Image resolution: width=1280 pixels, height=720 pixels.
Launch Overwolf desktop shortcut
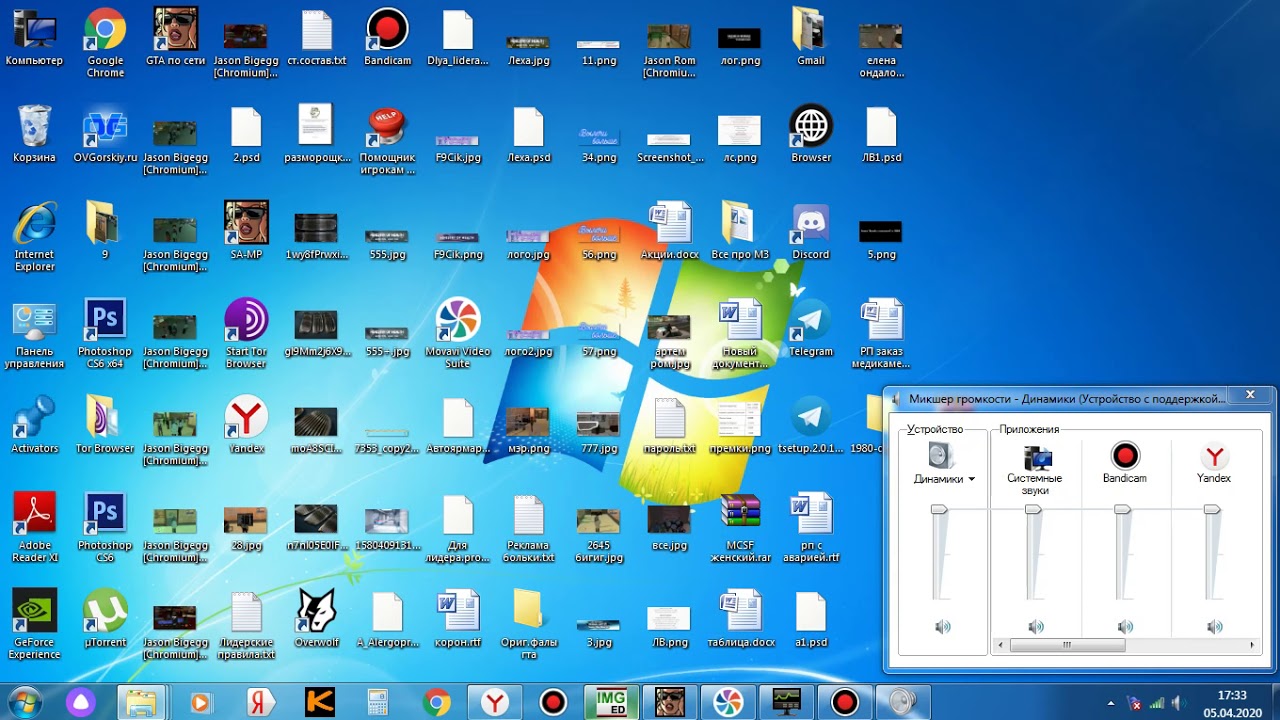click(317, 619)
